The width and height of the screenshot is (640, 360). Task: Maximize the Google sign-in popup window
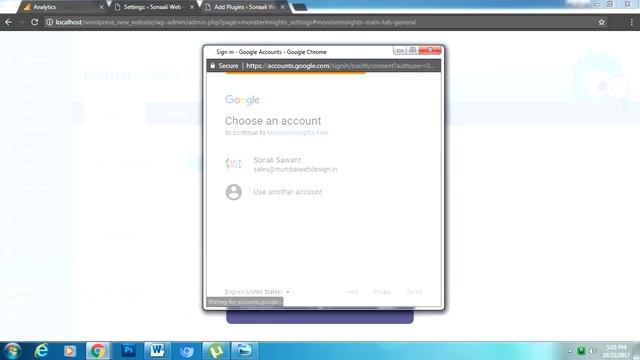tap(413, 51)
